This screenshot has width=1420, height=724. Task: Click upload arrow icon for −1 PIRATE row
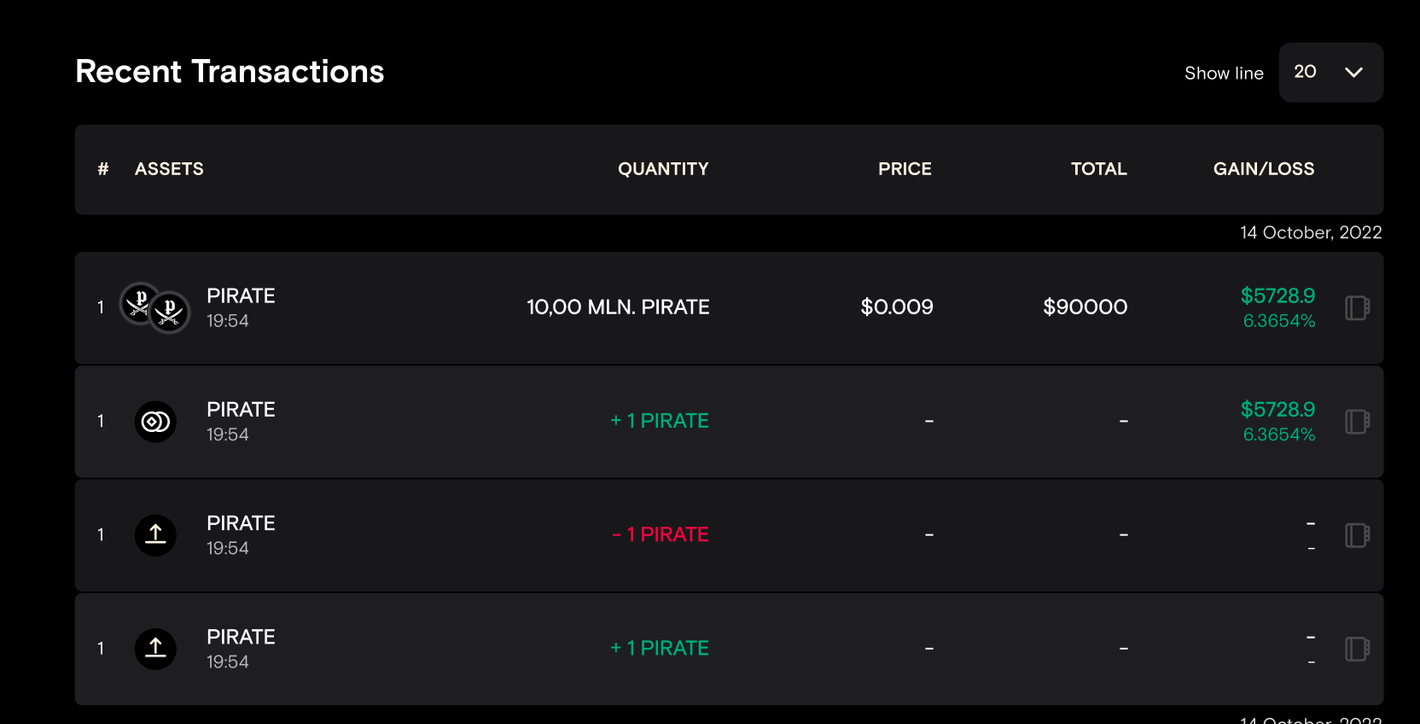pos(155,535)
